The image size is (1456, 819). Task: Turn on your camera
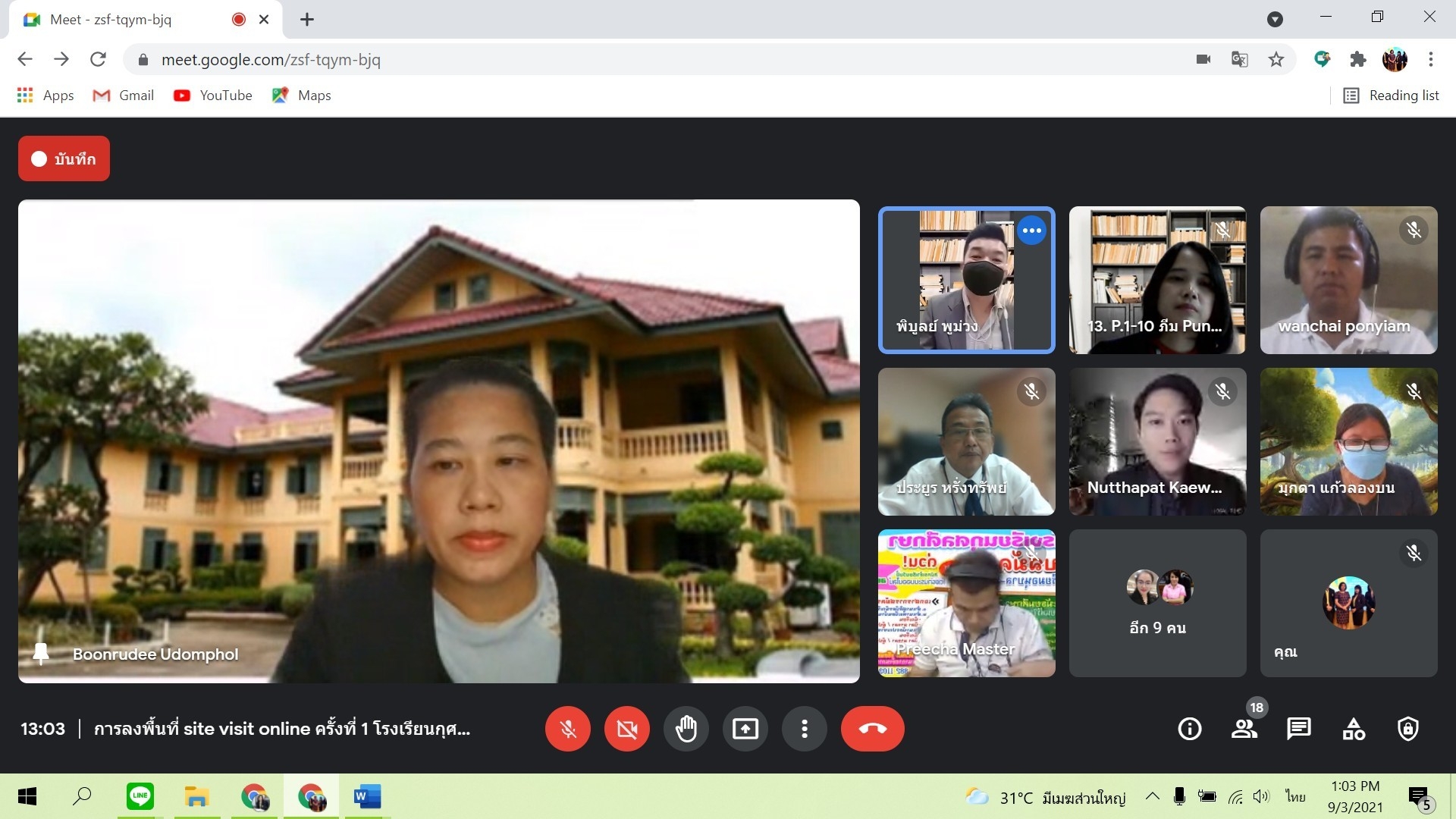(x=626, y=729)
